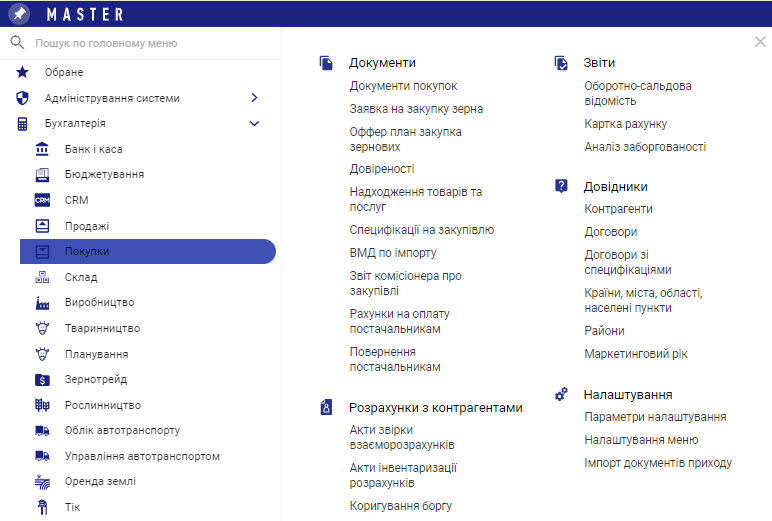Click the calculator icon for Бухгалтерія
The image size is (772, 521).
click(x=22, y=124)
